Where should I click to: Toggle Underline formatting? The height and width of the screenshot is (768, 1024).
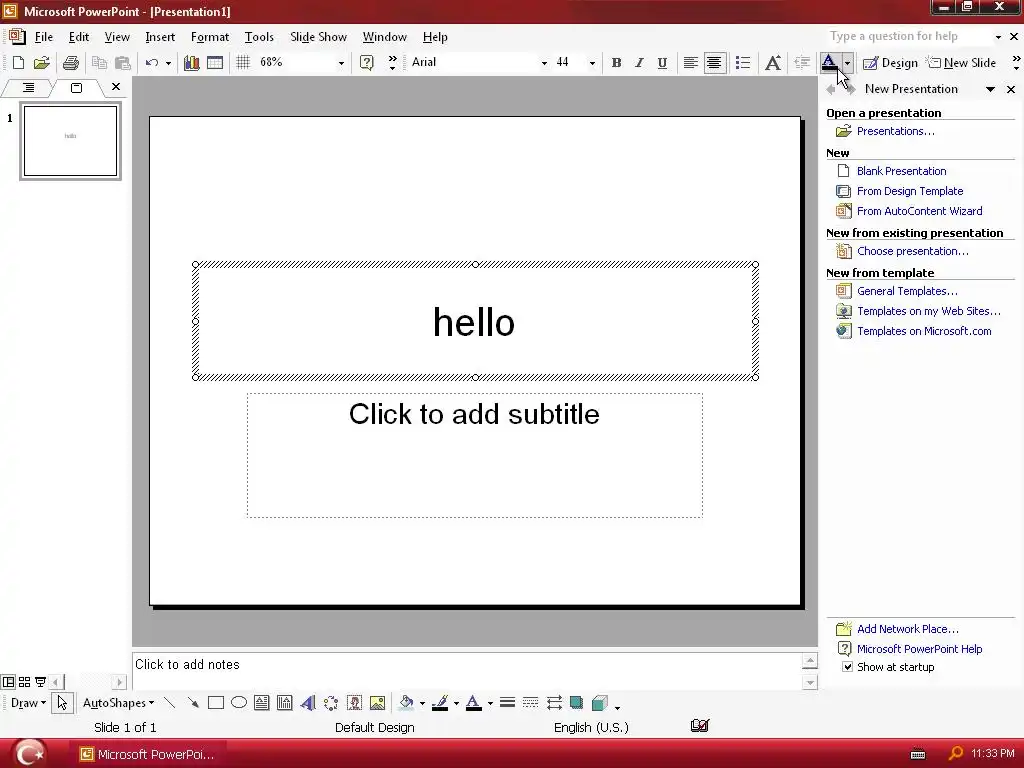coord(662,63)
